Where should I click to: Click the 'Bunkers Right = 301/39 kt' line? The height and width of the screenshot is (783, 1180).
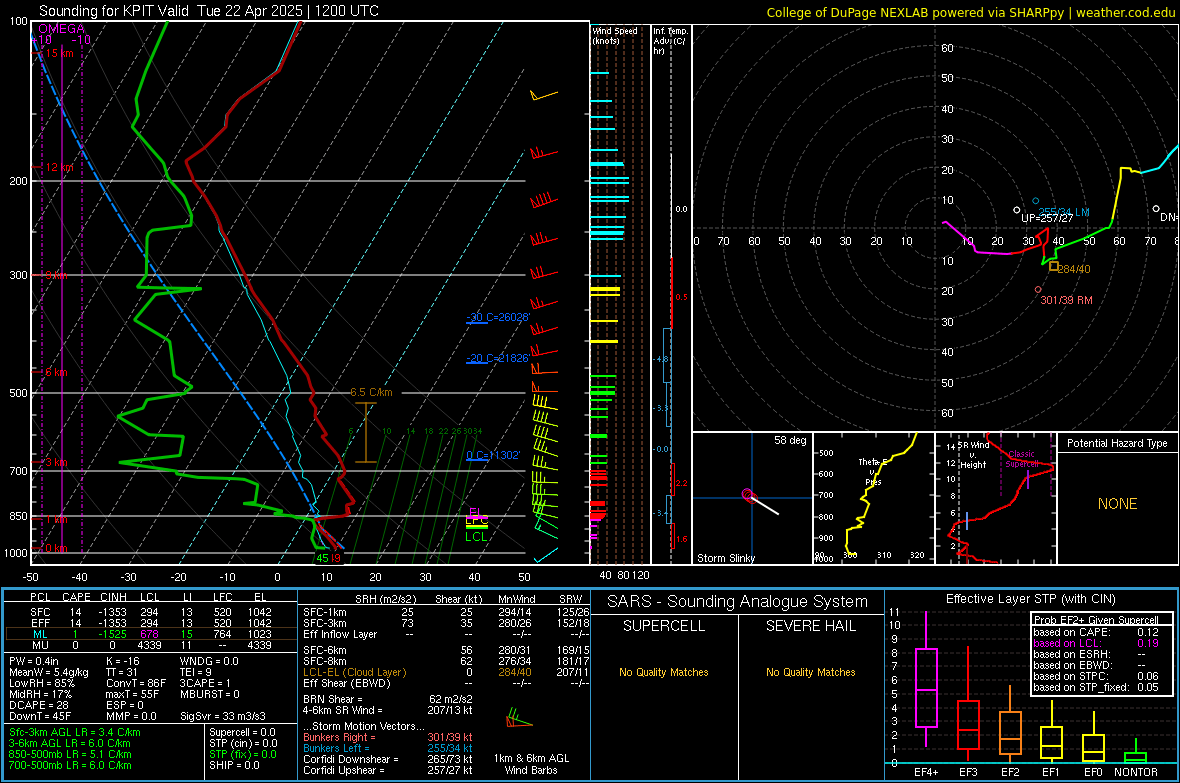388,737
